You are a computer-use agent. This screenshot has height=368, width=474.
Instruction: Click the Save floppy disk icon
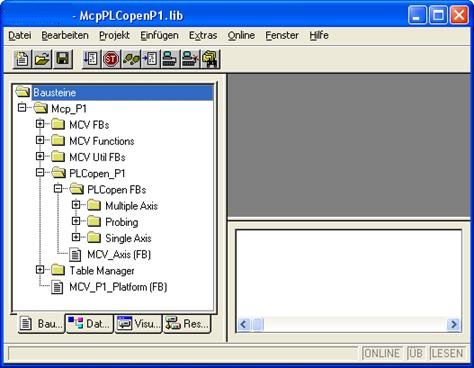63,59
